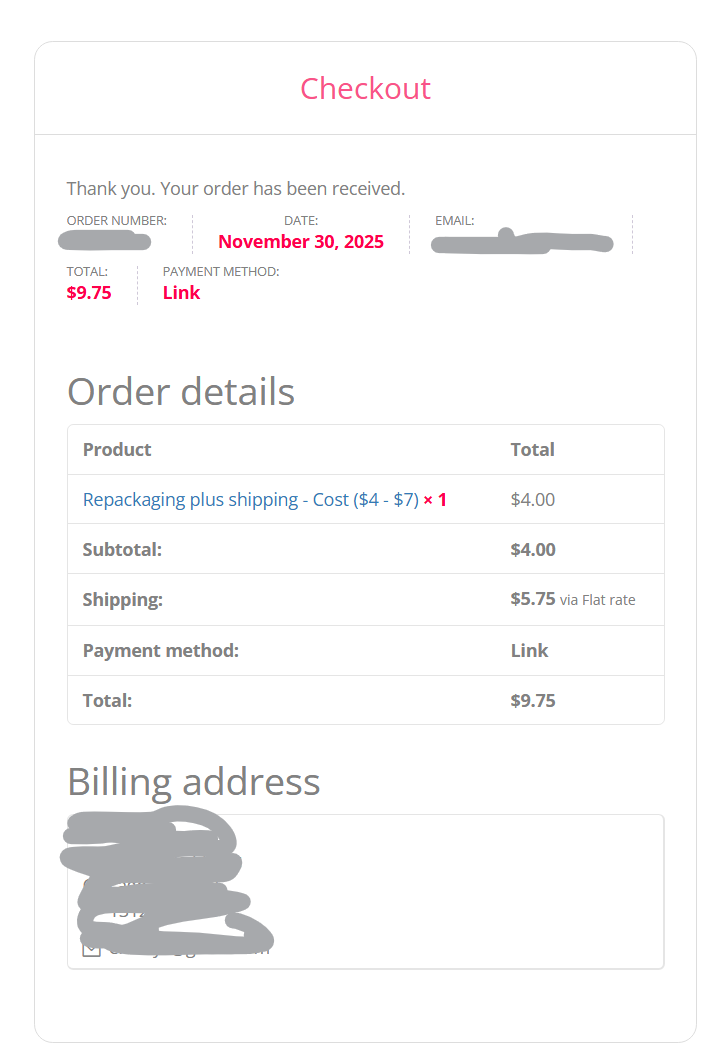Click the $4.00 product line price
The image size is (710, 1056).
[532, 499]
